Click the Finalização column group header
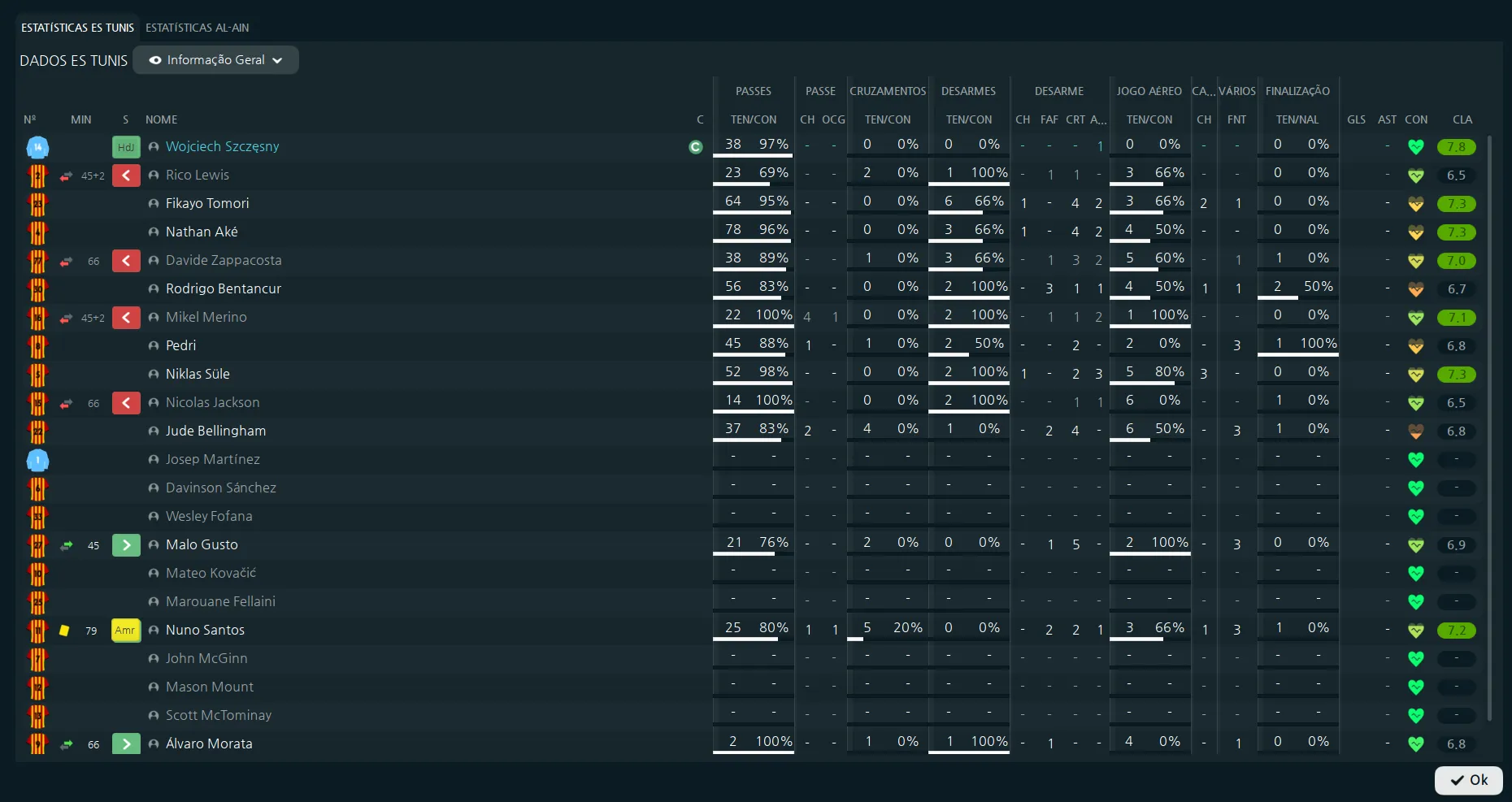 point(1297,91)
